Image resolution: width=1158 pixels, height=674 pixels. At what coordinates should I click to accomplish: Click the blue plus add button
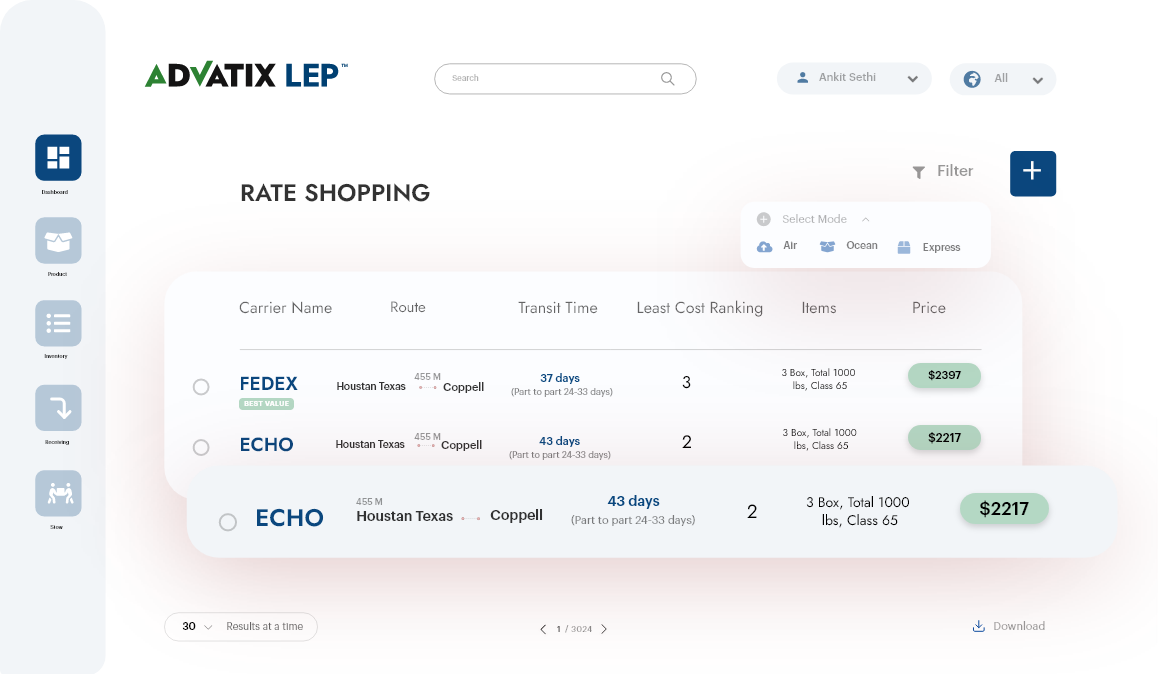coord(1032,173)
